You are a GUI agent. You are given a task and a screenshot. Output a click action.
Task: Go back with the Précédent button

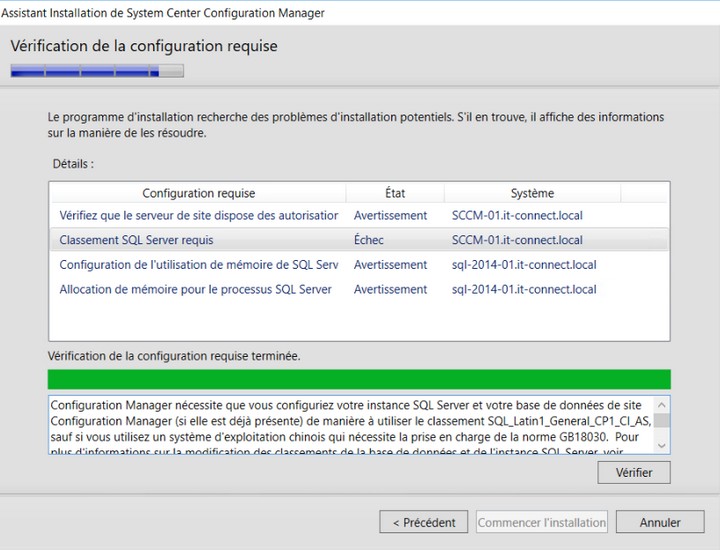coord(423,522)
